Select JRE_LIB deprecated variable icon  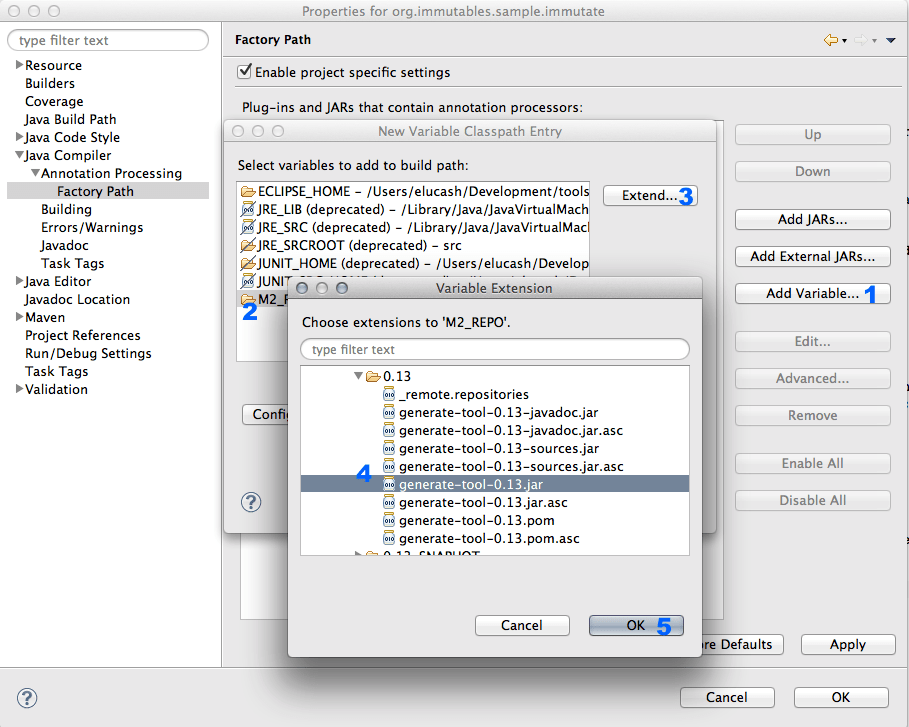pyautogui.click(x=248, y=209)
